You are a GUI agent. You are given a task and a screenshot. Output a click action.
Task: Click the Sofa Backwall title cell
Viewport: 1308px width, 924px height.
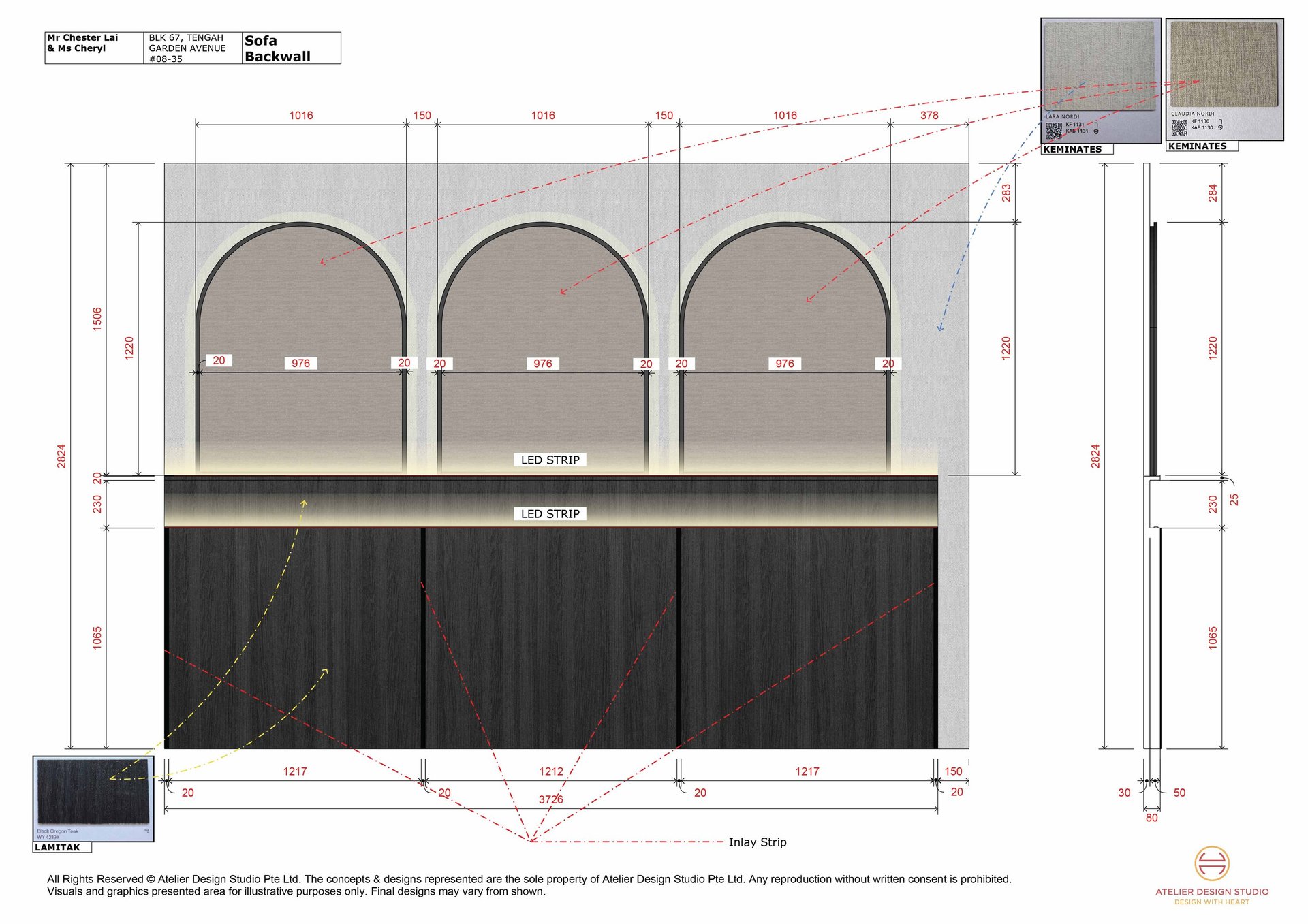[x=291, y=48]
